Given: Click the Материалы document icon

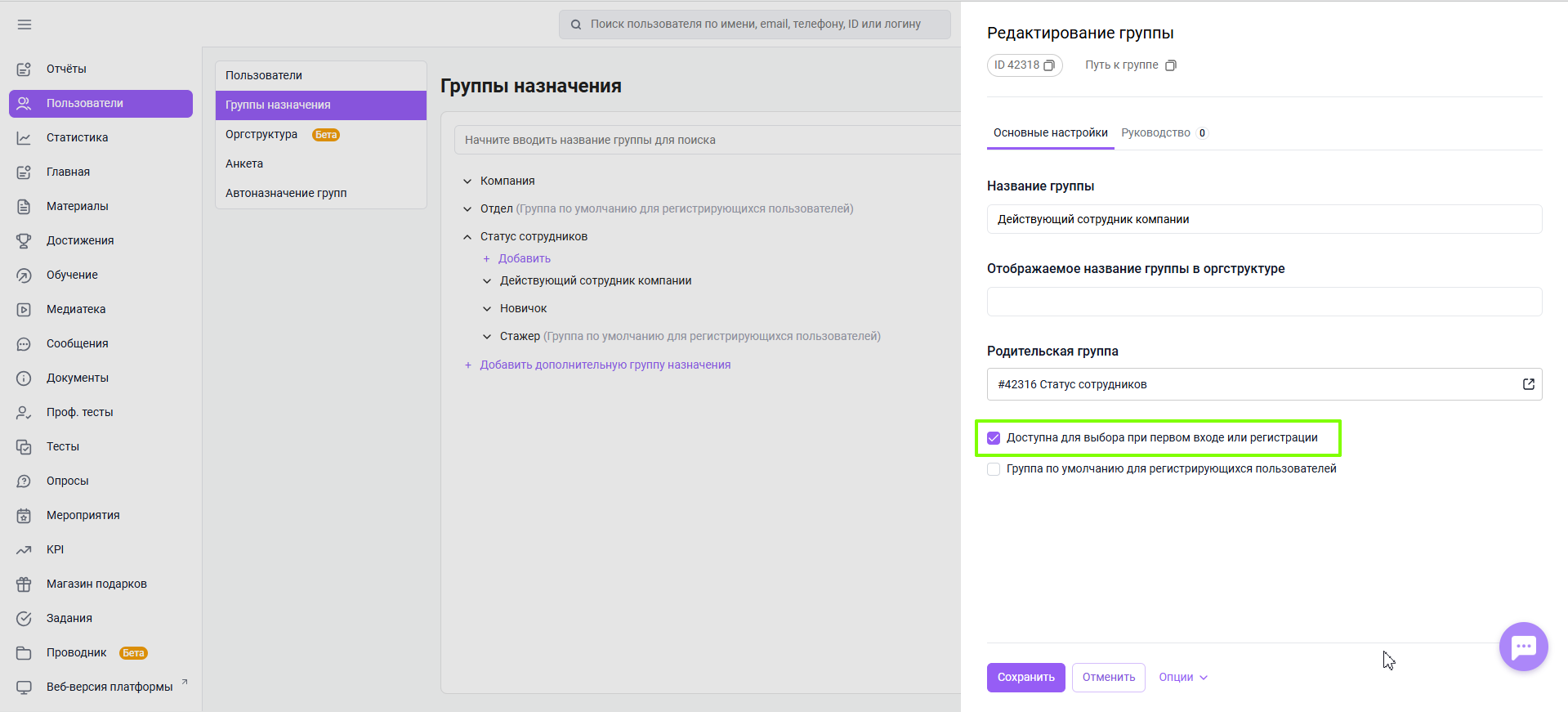Looking at the screenshot, I should (x=24, y=206).
